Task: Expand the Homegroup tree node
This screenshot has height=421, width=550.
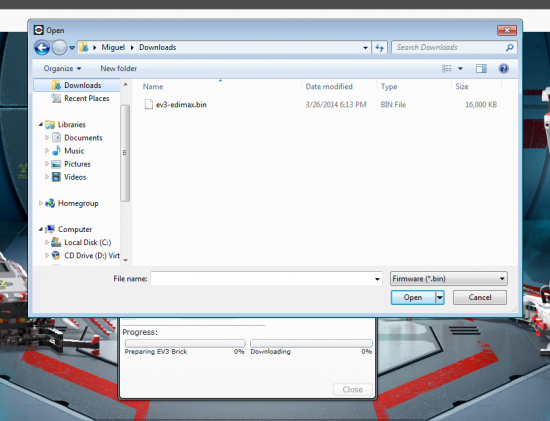Action: [x=41, y=203]
